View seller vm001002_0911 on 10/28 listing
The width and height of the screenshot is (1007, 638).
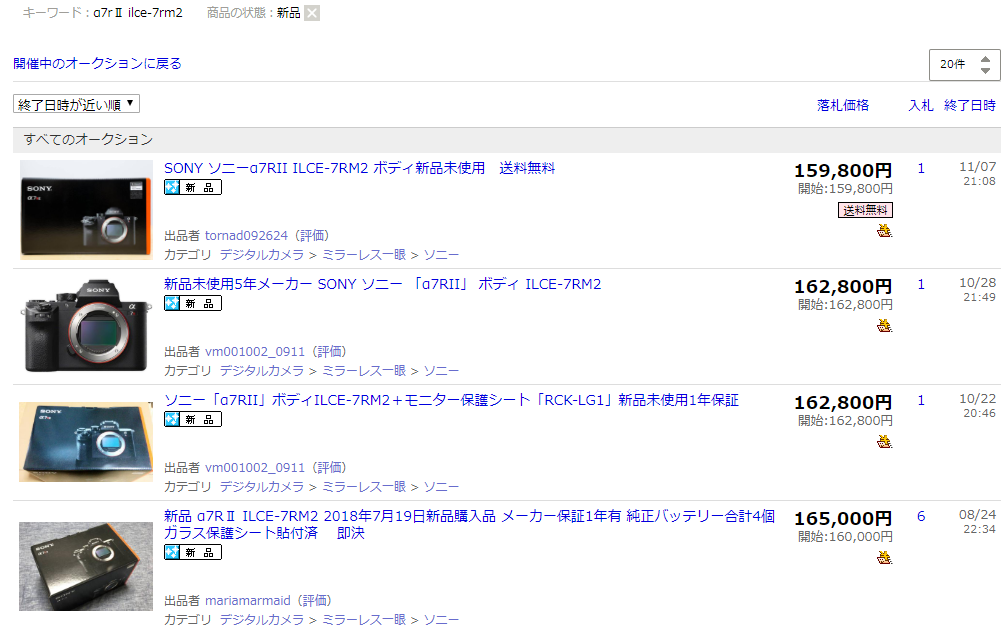point(255,351)
